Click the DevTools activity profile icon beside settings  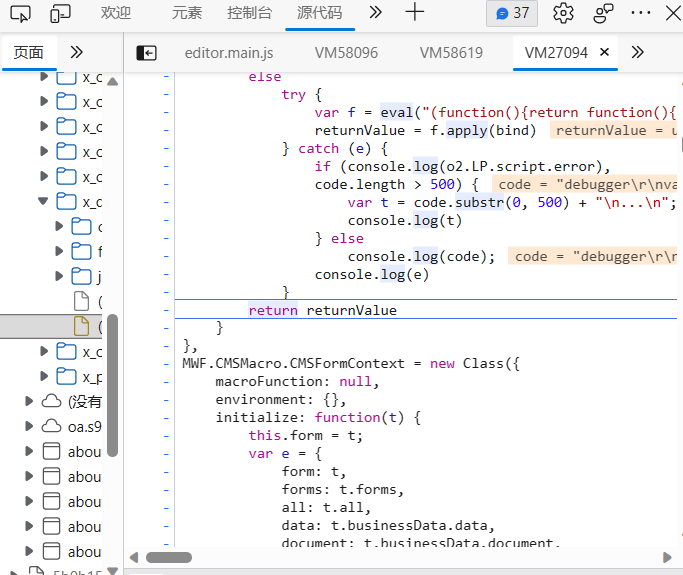pos(603,13)
